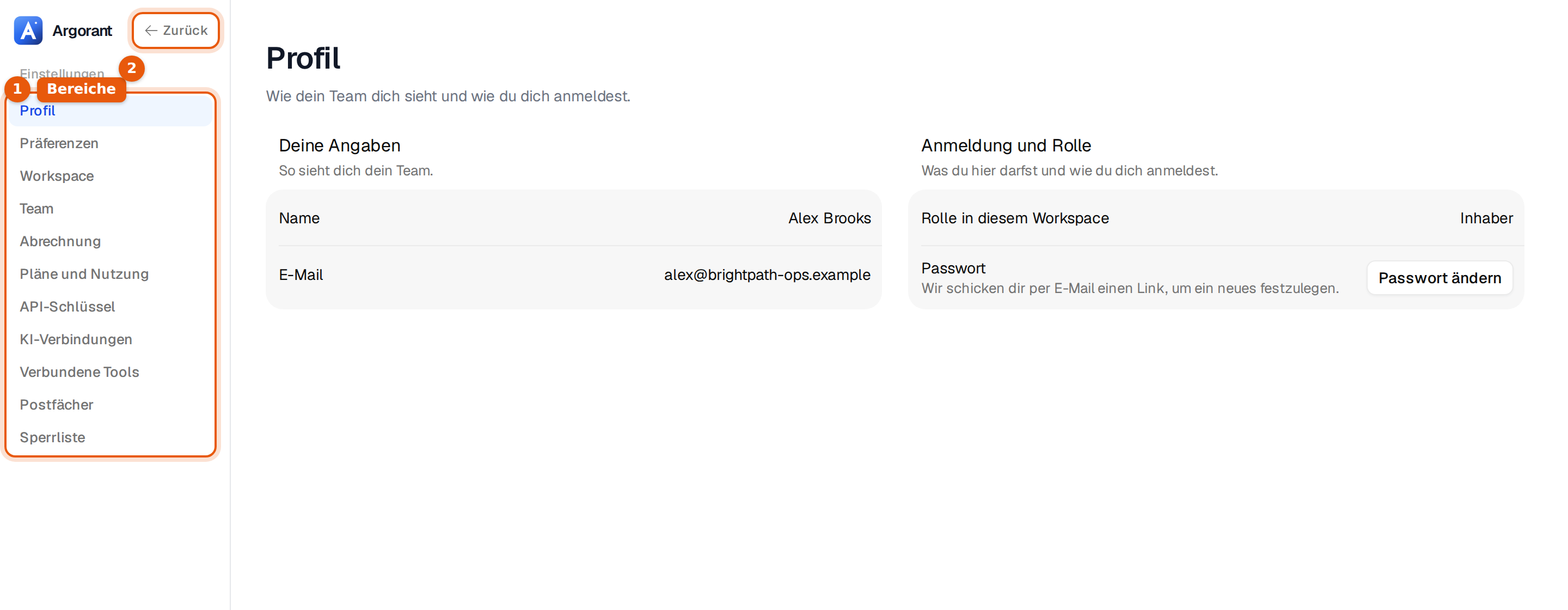Open Verbundene Tools settings
Image resolution: width=1568 pixels, height=610 pixels.
click(x=110, y=372)
